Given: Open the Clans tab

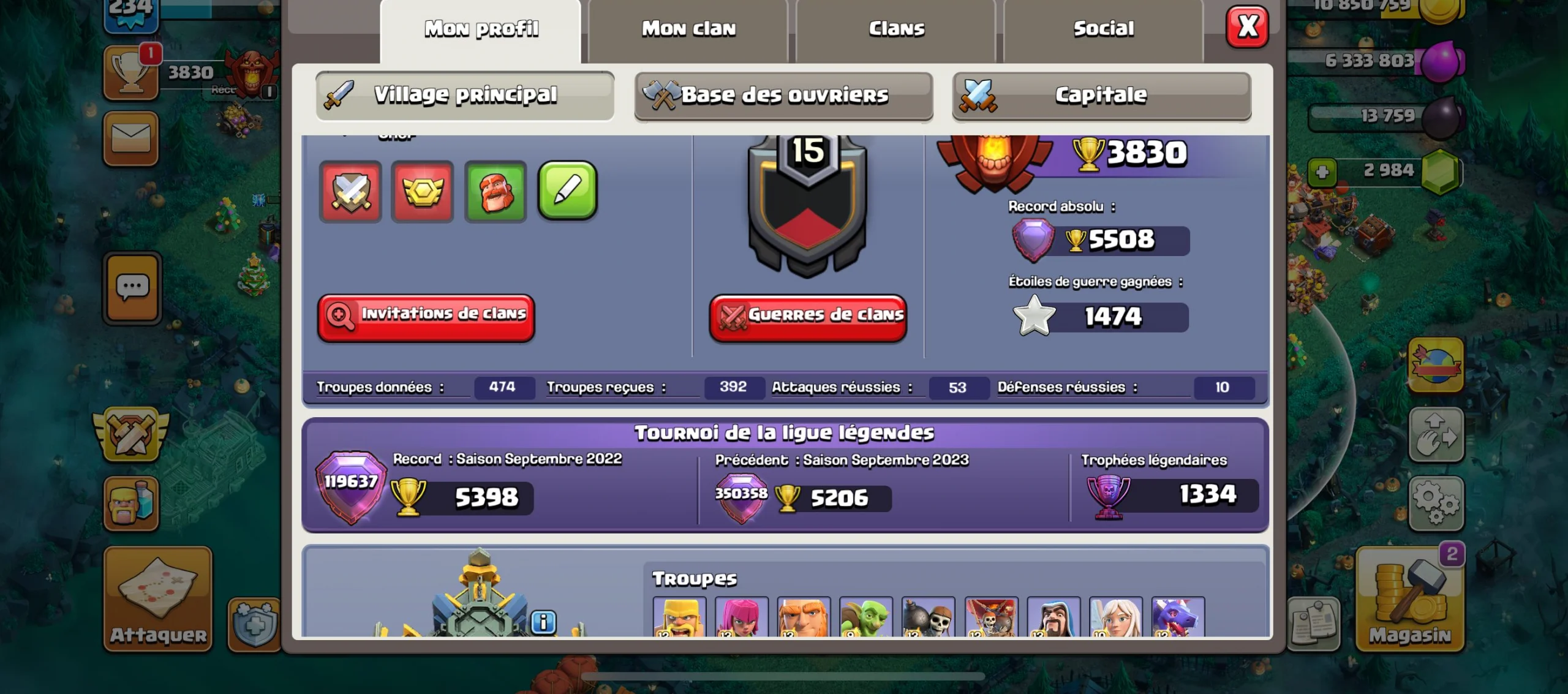Looking at the screenshot, I should (x=896, y=29).
